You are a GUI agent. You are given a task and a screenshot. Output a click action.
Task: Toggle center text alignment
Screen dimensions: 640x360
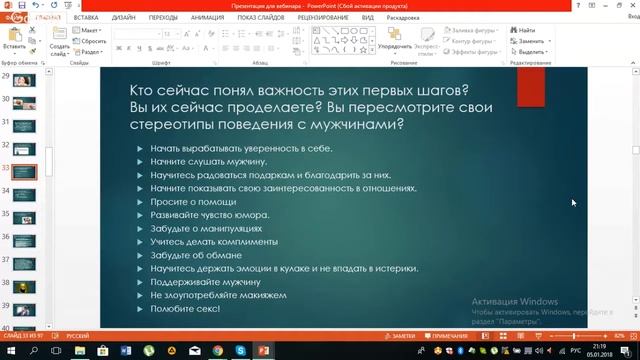(x=236, y=49)
